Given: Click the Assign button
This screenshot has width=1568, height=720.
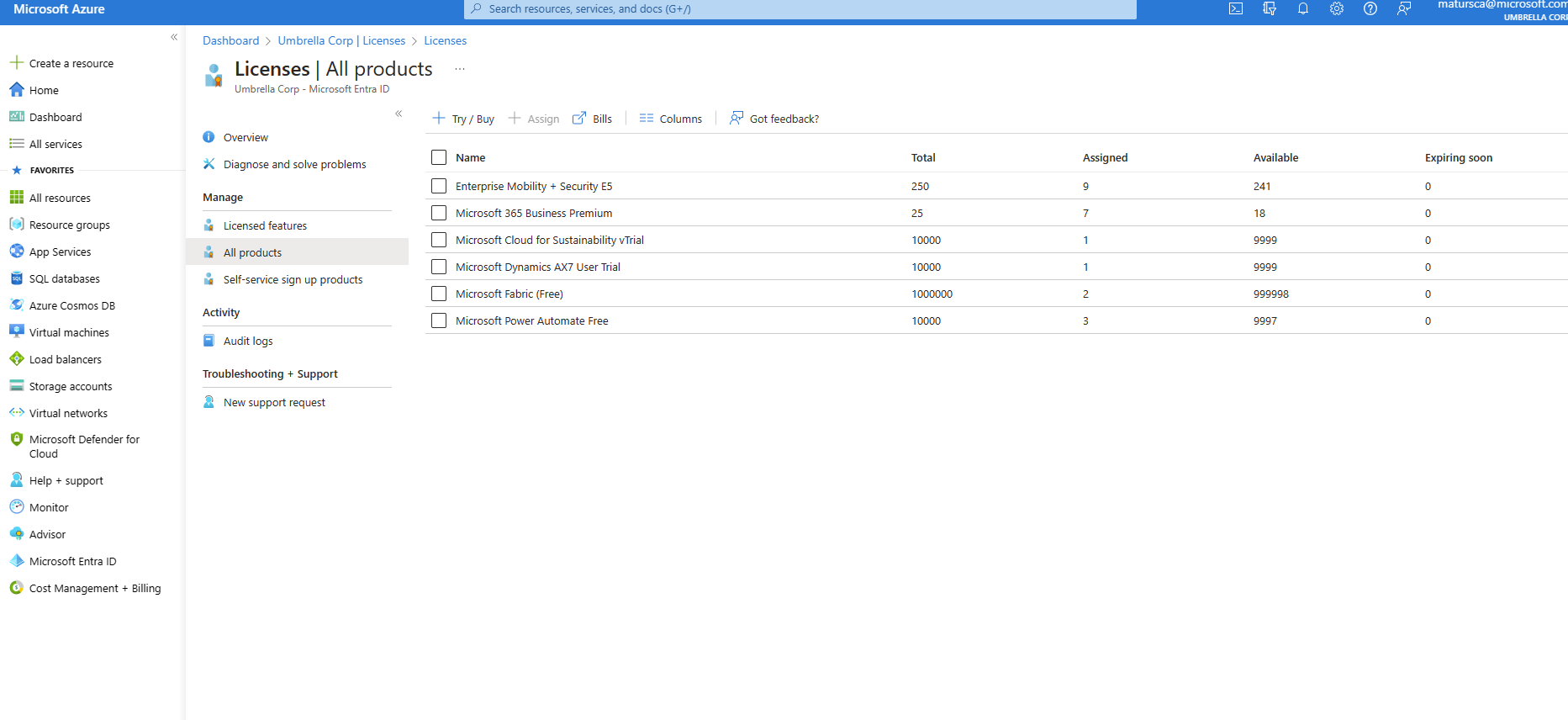Looking at the screenshot, I should (534, 119).
